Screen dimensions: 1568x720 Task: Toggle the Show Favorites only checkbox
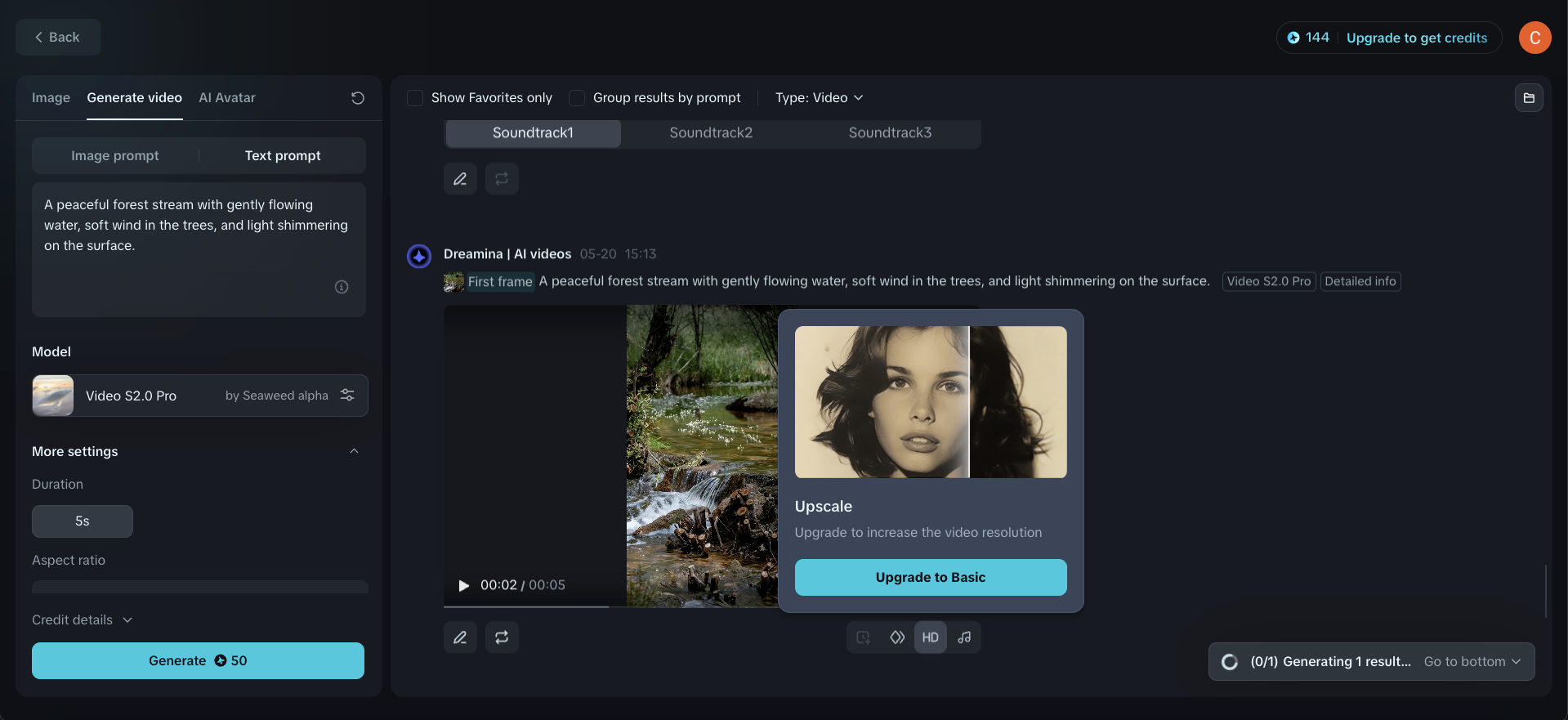pos(415,98)
